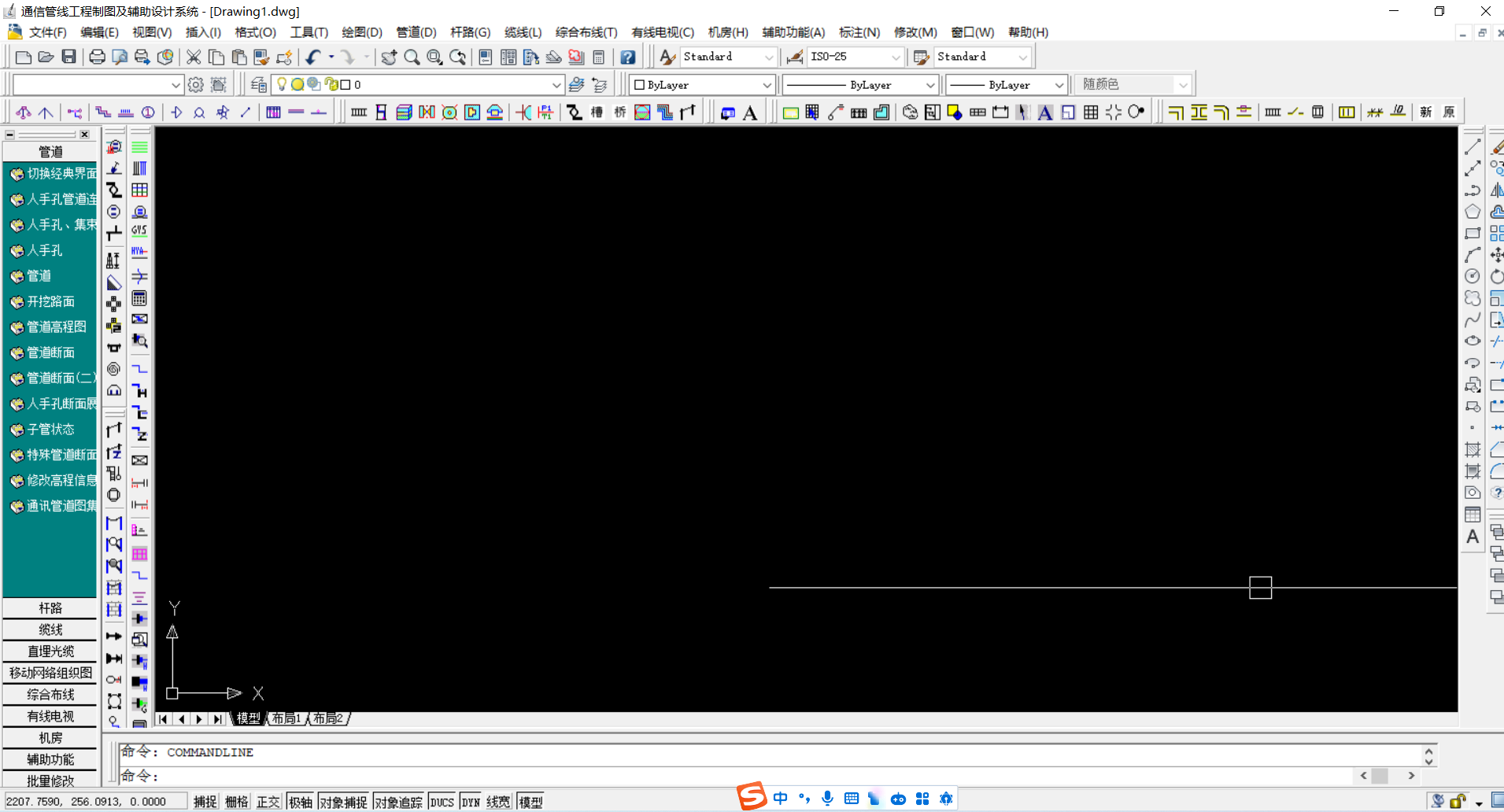Click the Paste clipboard icon

click(239, 57)
